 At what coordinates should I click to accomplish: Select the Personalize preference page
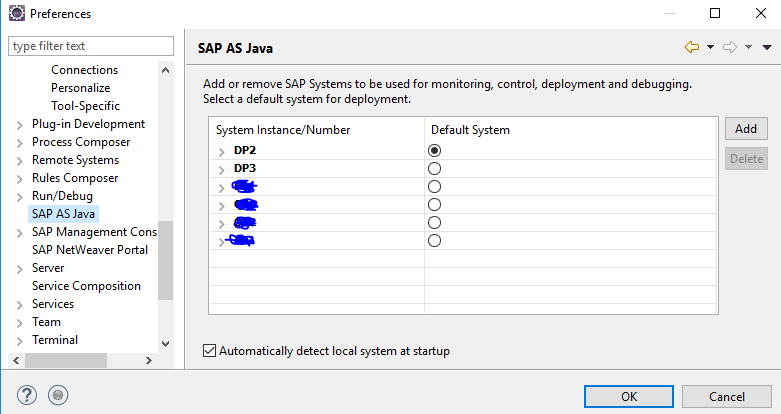click(x=80, y=88)
